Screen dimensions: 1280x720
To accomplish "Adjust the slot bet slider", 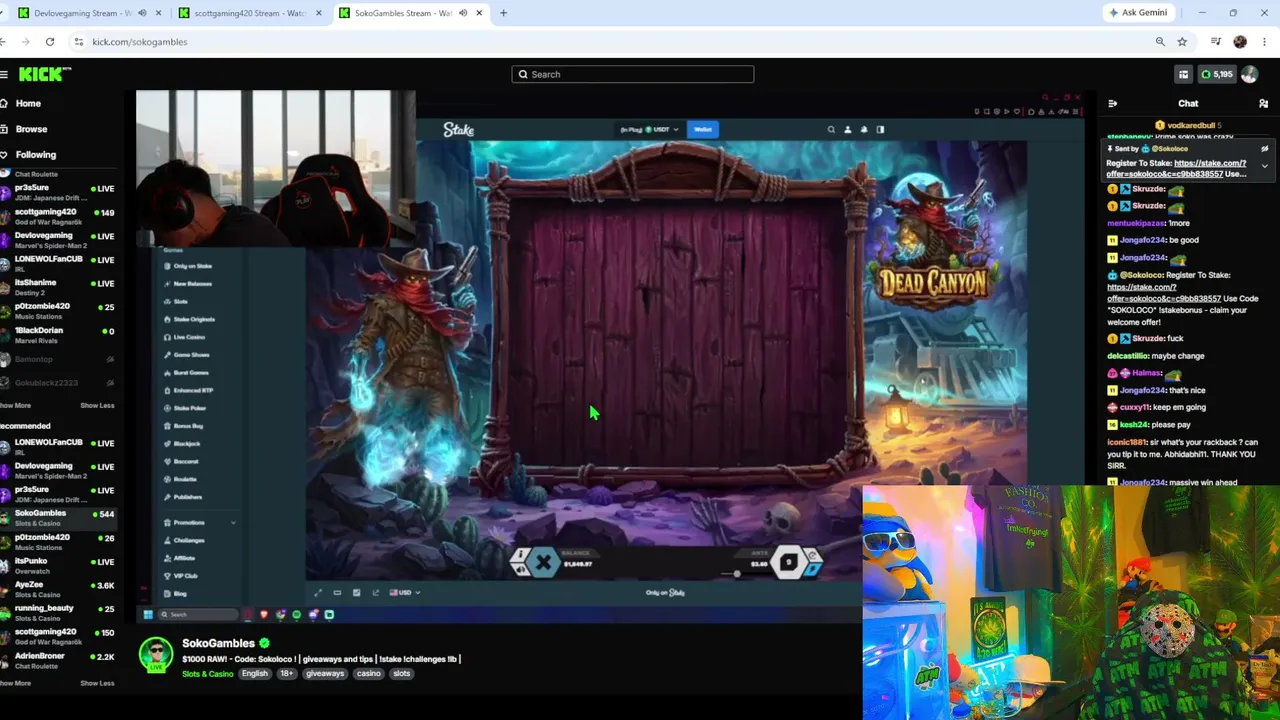I will [737, 573].
